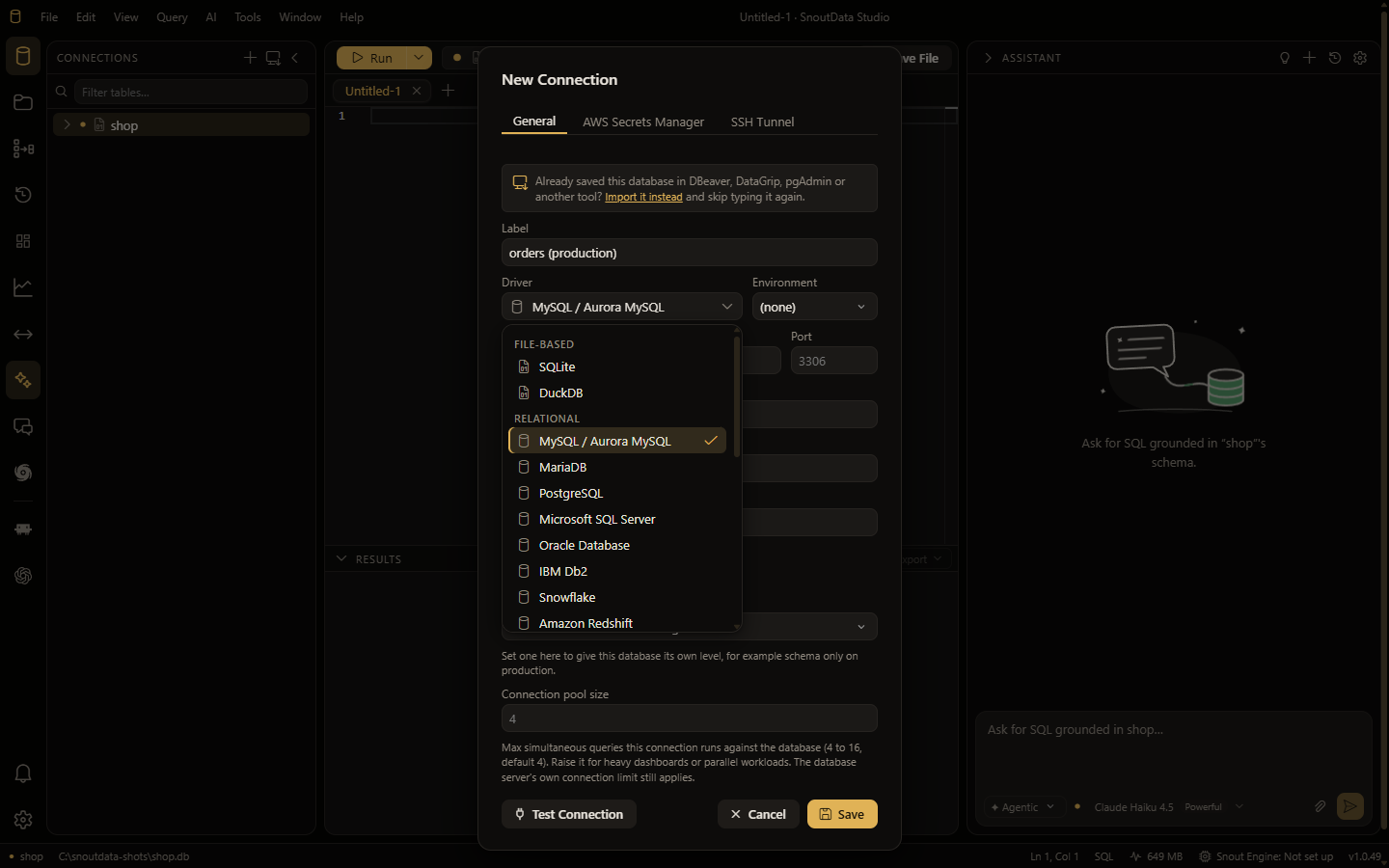Select MariaDB from driver list
Viewport: 1389px width, 868px height.
617,467
